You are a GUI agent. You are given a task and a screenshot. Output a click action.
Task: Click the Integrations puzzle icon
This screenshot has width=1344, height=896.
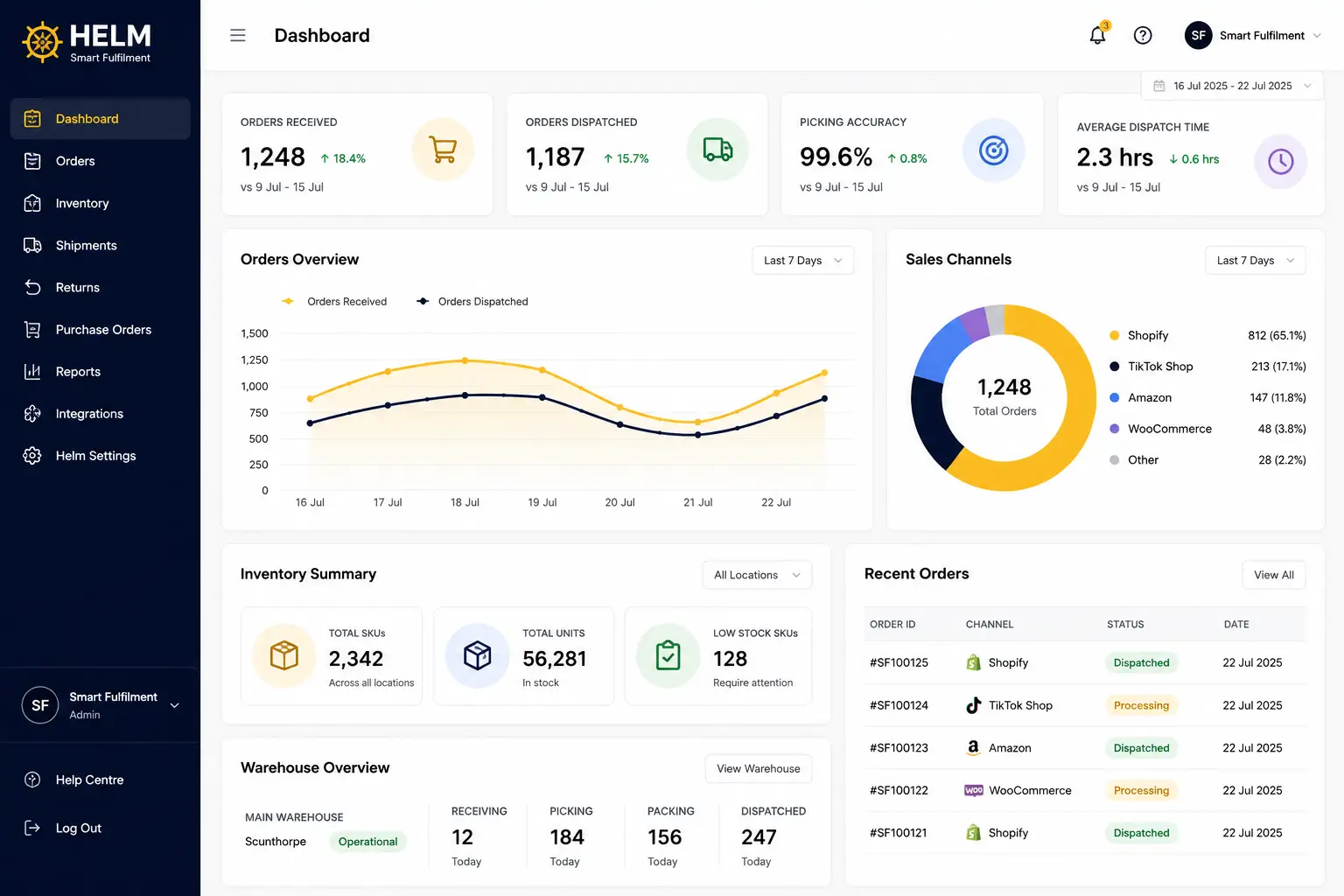tap(32, 414)
